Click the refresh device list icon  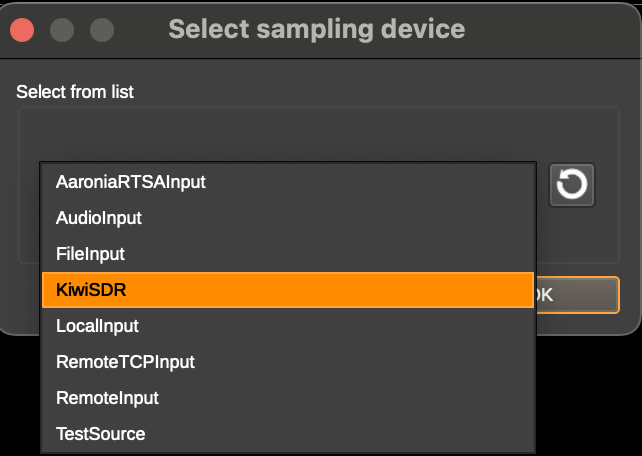(572, 185)
